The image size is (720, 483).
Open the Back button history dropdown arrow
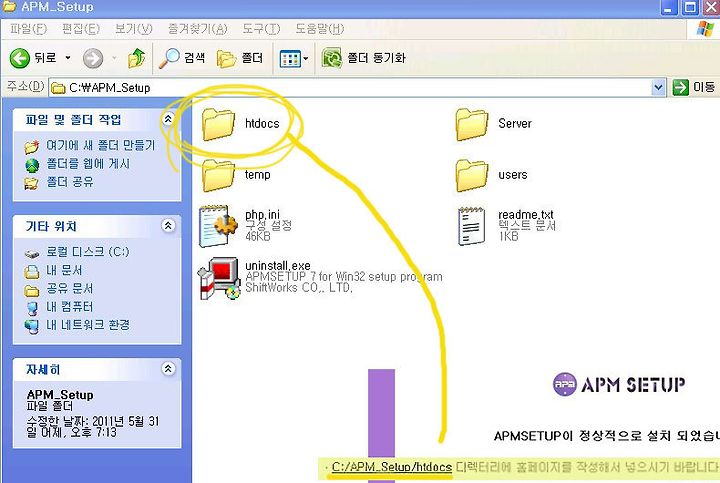68,58
